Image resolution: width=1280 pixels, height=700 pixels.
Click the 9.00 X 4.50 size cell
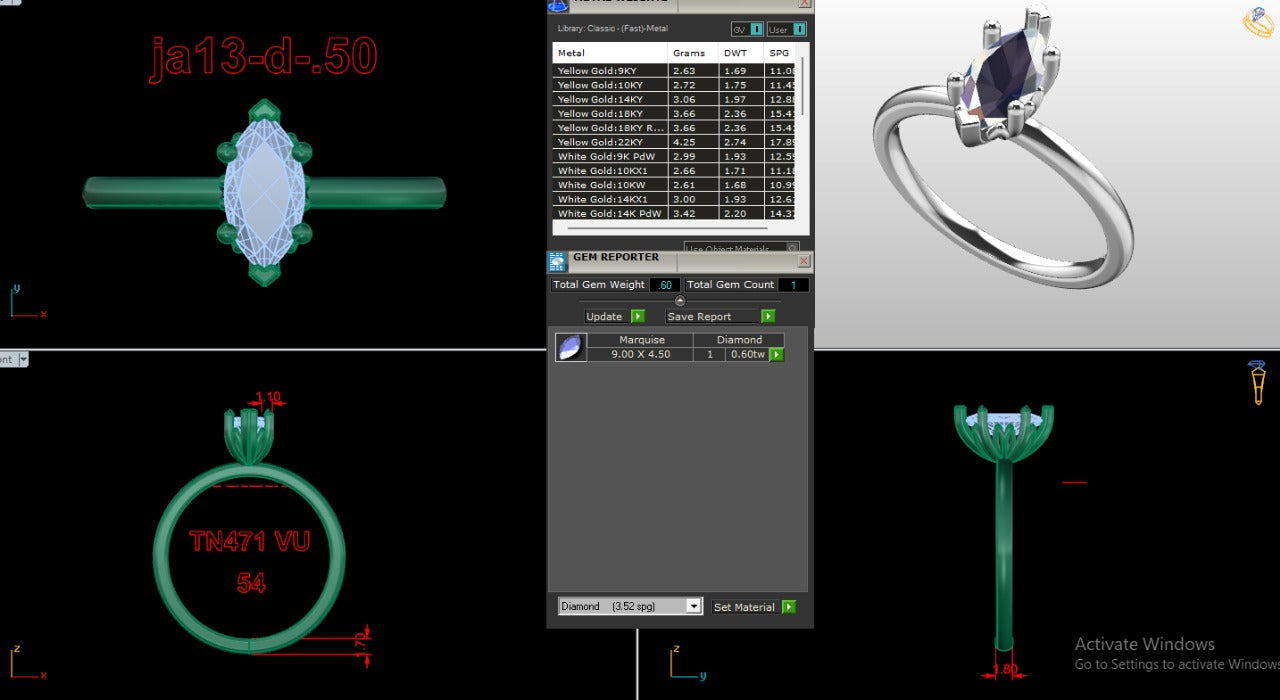tap(641, 354)
